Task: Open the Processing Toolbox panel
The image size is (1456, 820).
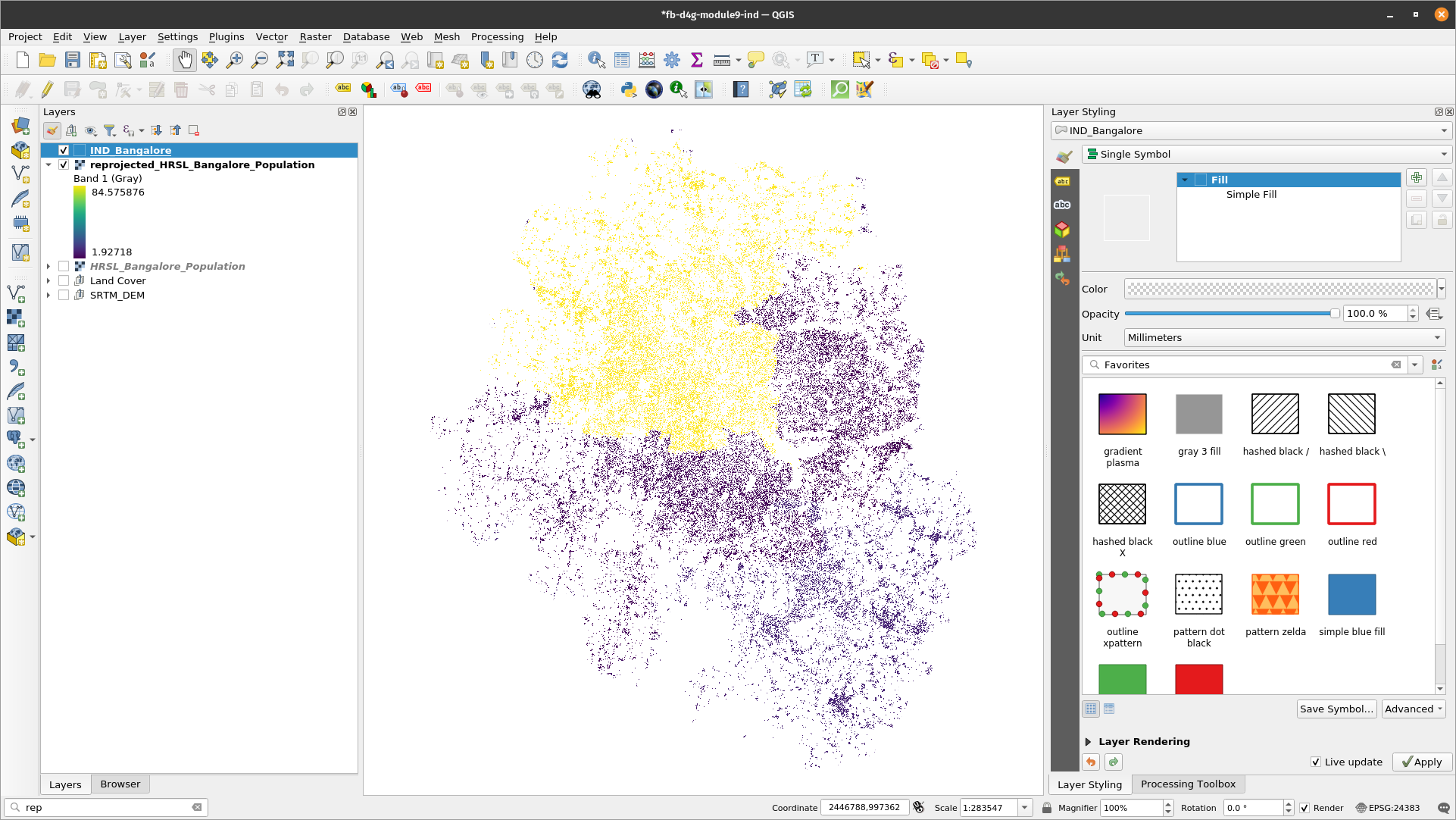Action: point(1188,784)
